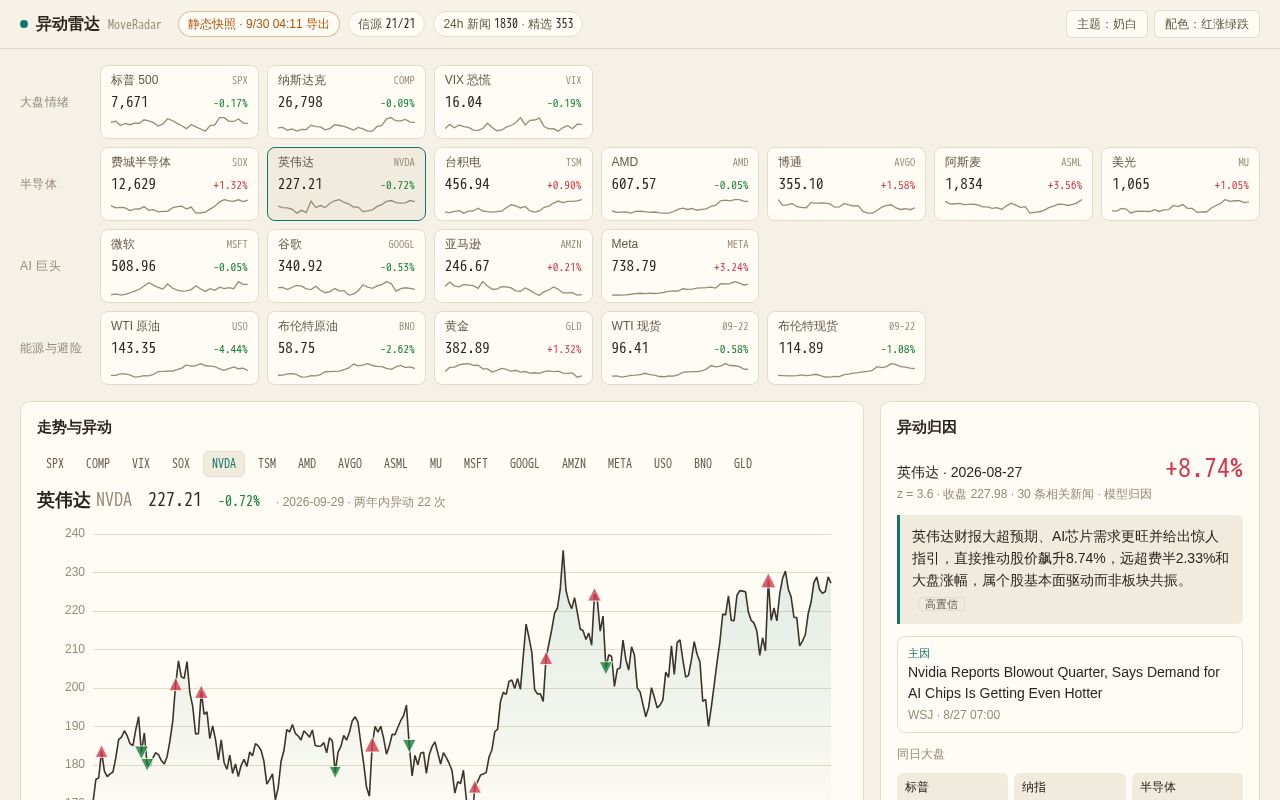Switch to the SPX chart tab
Viewport: 1280px width, 800px height.
[x=55, y=464]
